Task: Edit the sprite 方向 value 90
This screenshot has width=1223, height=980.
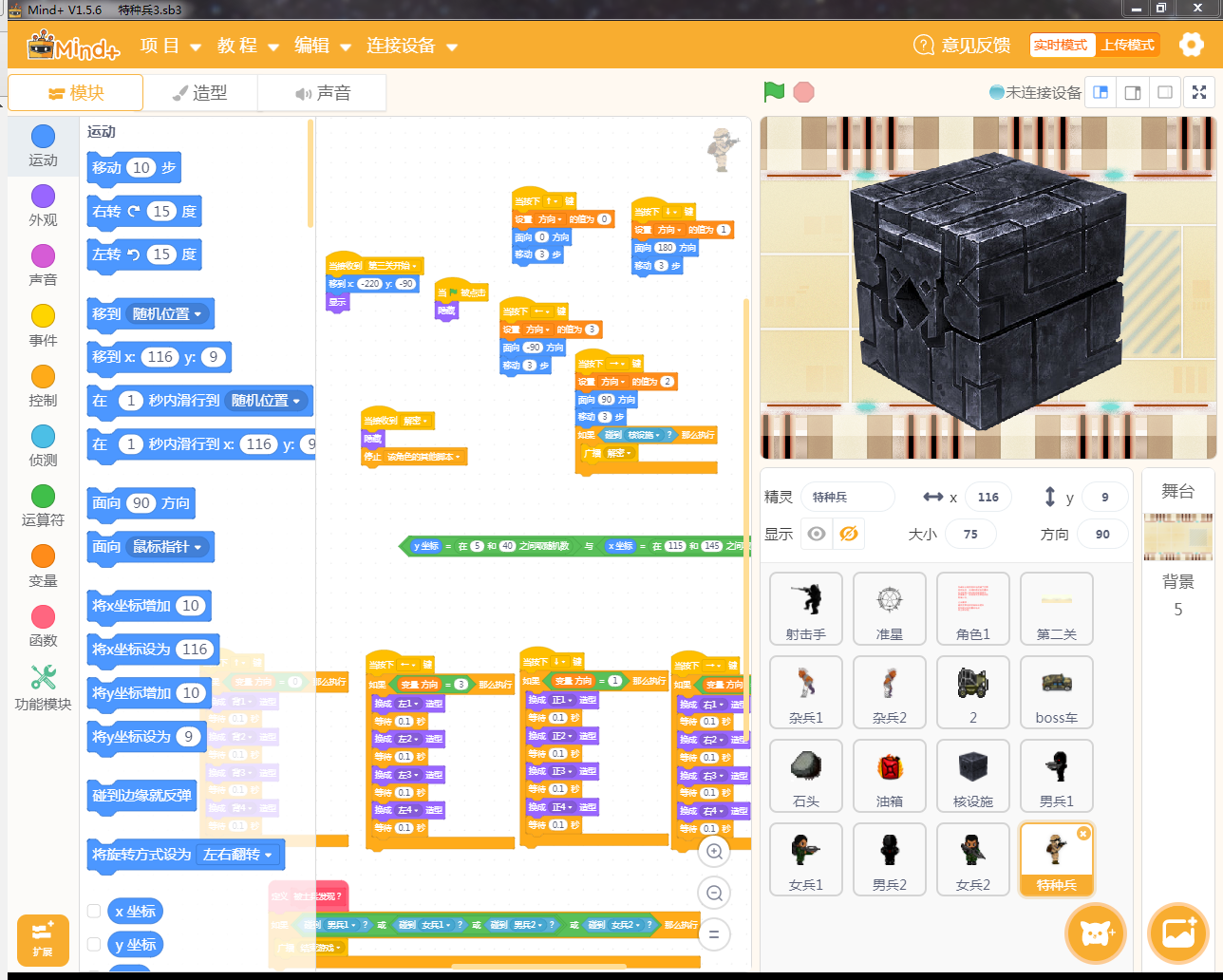Action: [1101, 534]
